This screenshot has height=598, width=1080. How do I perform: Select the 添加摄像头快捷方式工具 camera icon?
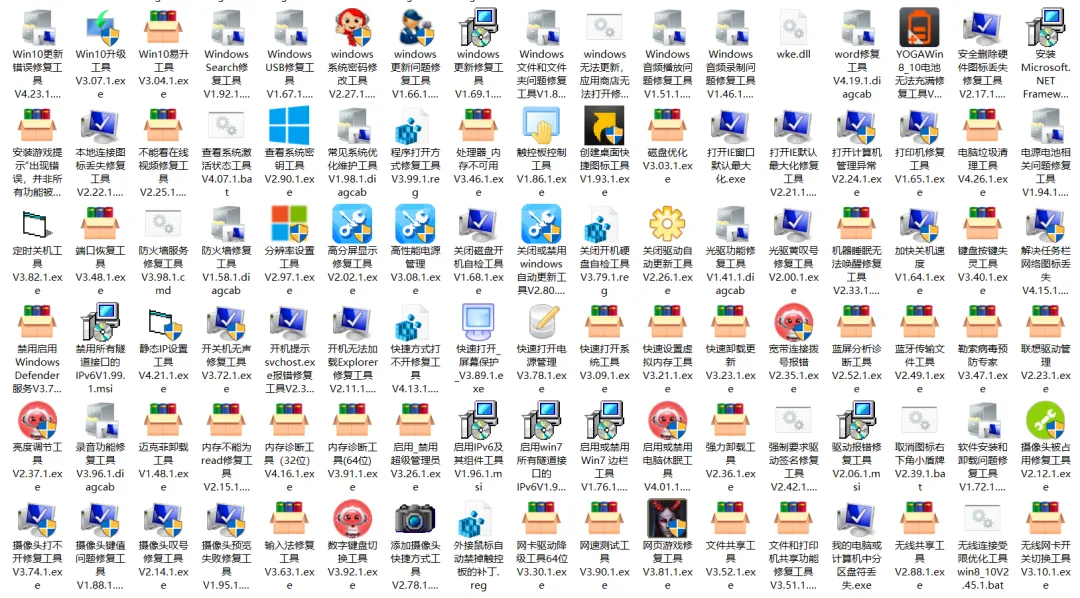tap(415, 519)
